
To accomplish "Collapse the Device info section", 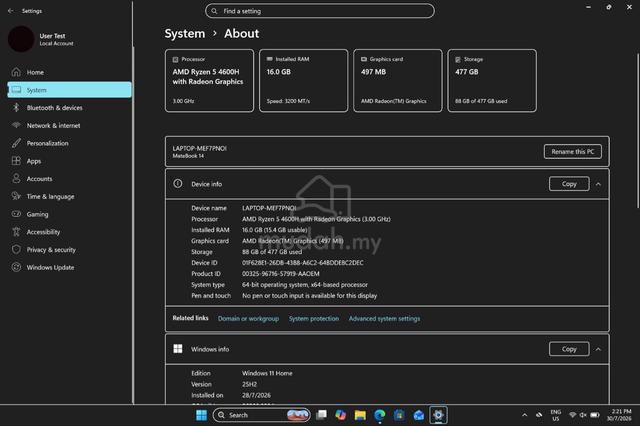I will (598, 184).
